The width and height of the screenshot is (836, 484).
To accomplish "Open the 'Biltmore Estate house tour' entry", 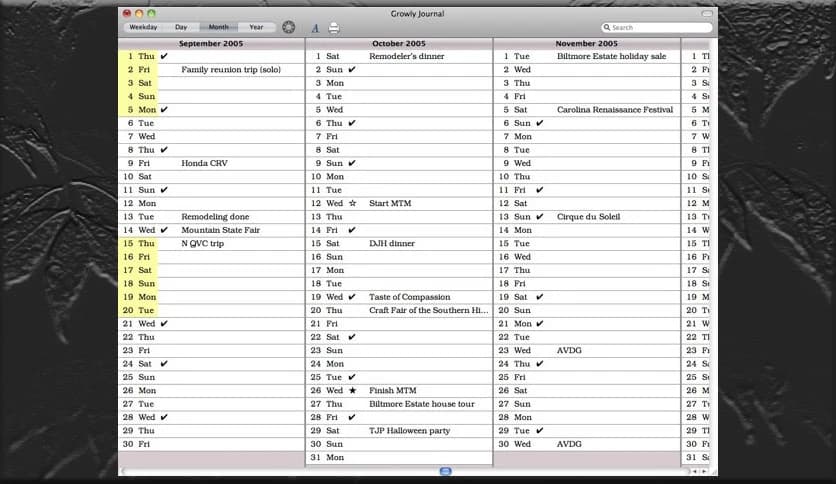I will 422,404.
